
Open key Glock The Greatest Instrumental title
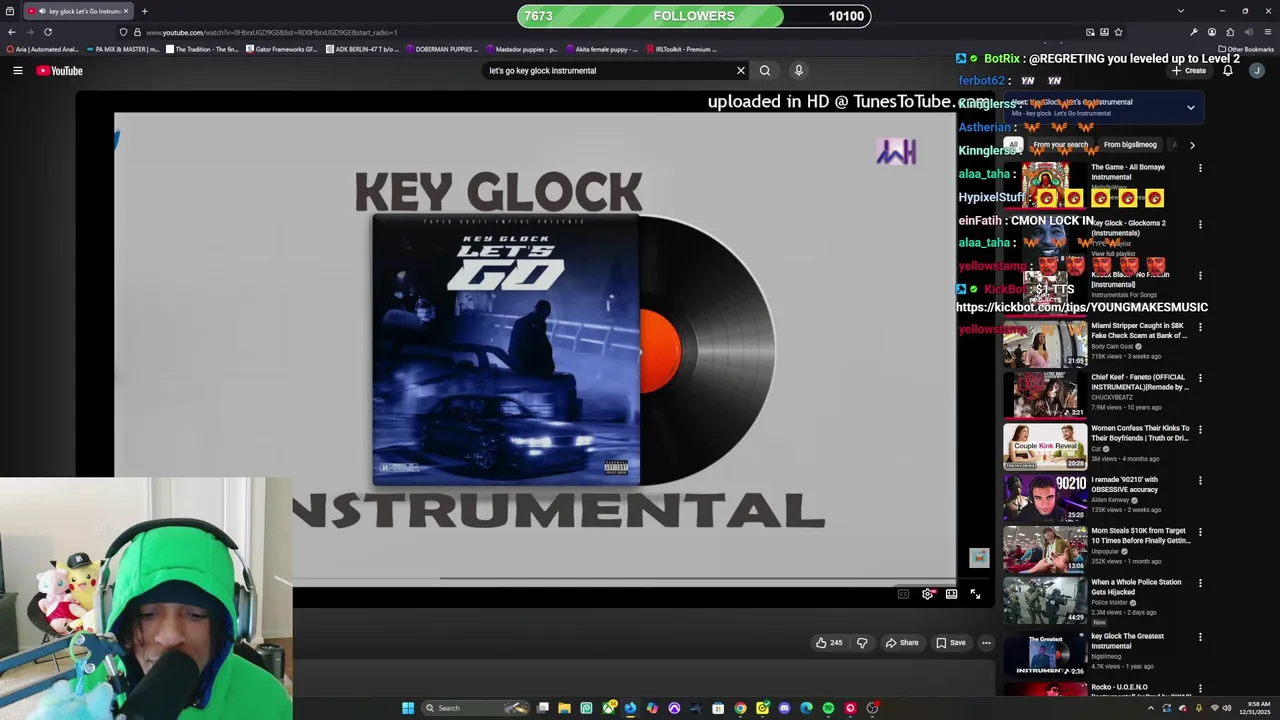click(x=1128, y=641)
